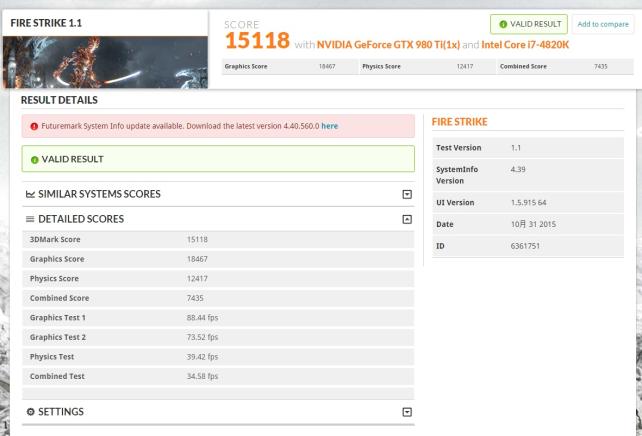Click the Graphics Test 1 row label

58,318
